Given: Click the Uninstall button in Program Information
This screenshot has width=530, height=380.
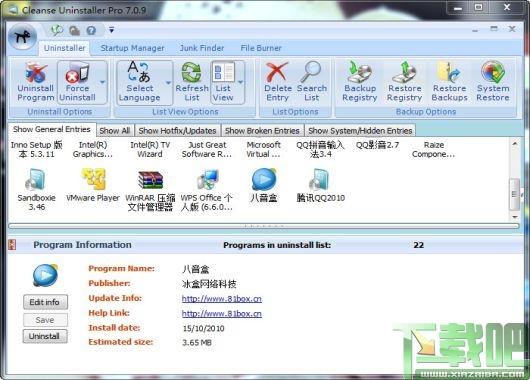Looking at the screenshot, I should [x=45, y=336].
